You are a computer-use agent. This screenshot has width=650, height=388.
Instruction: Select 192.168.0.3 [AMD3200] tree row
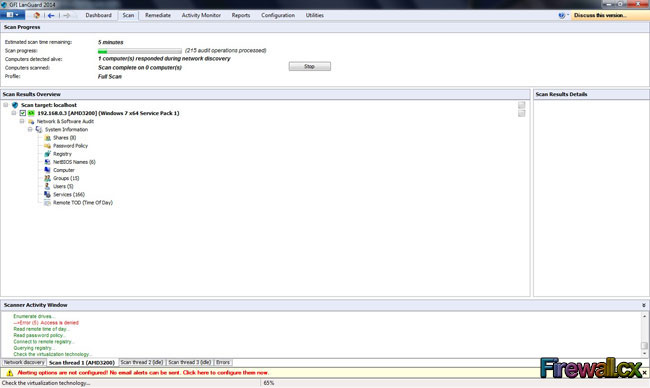108,113
